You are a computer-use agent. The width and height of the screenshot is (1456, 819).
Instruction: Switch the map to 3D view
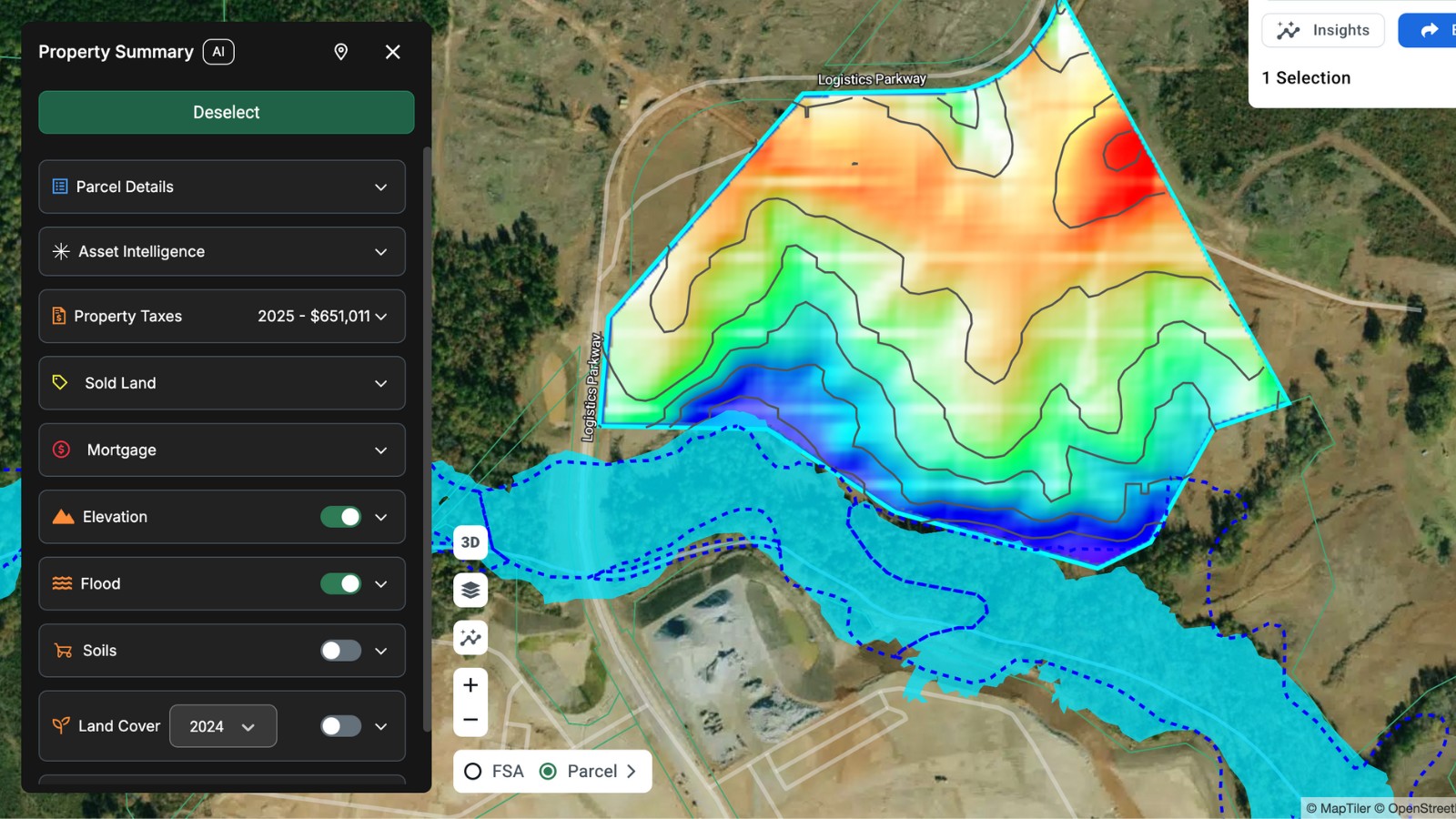coord(470,542)
